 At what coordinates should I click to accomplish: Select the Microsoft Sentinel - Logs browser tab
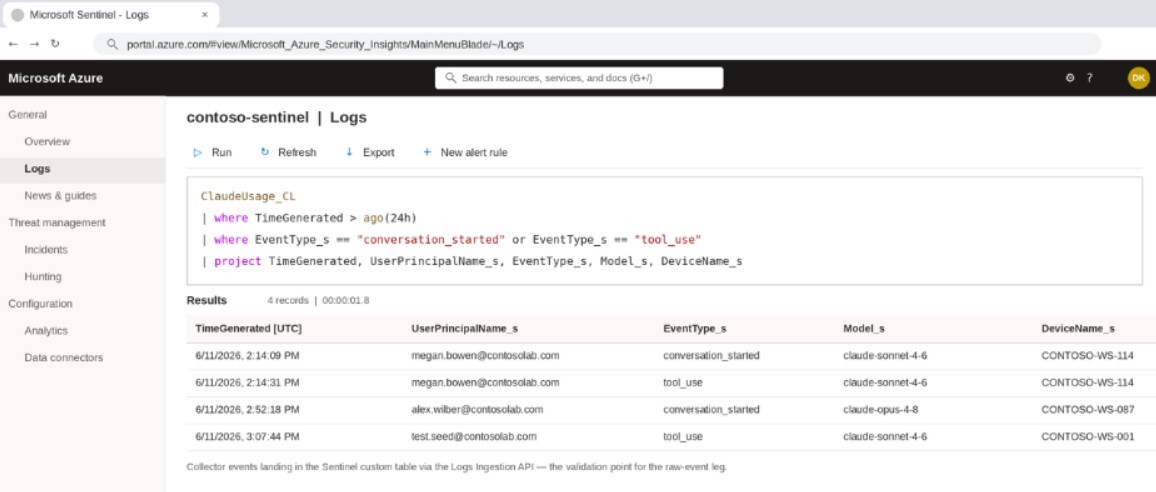point(111,14)
